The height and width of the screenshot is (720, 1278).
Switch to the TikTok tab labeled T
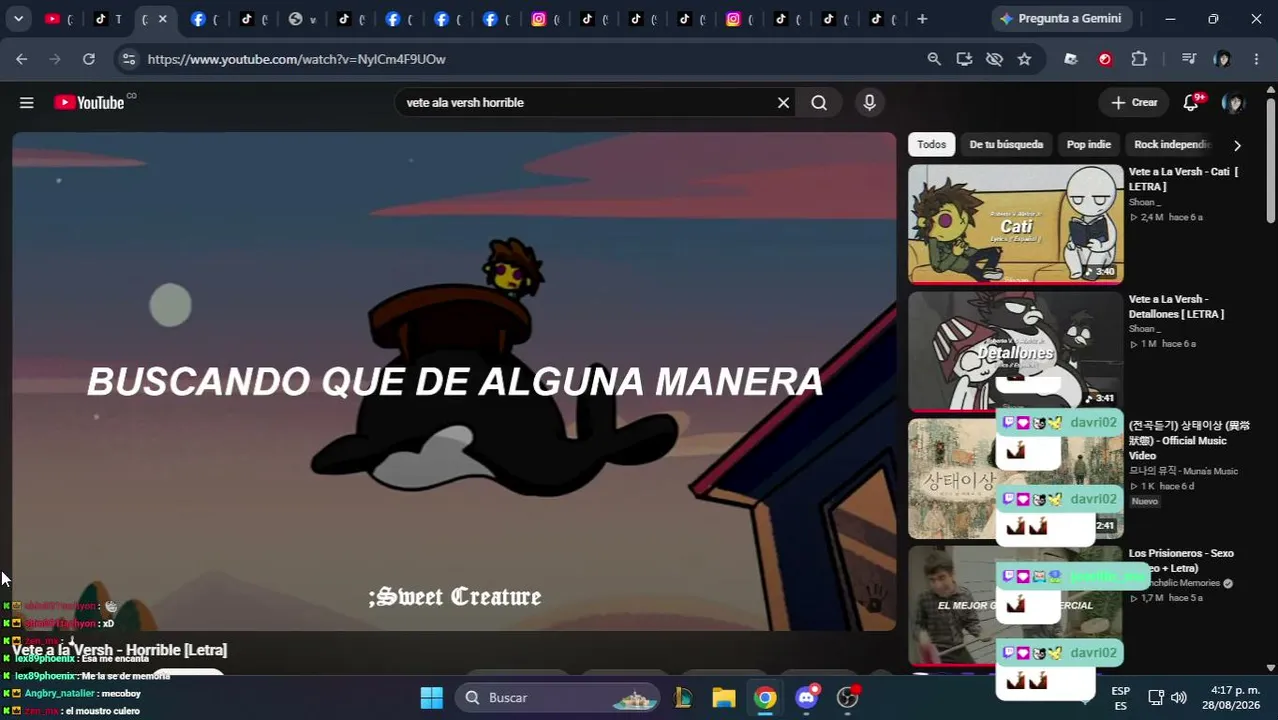point(108,18)
